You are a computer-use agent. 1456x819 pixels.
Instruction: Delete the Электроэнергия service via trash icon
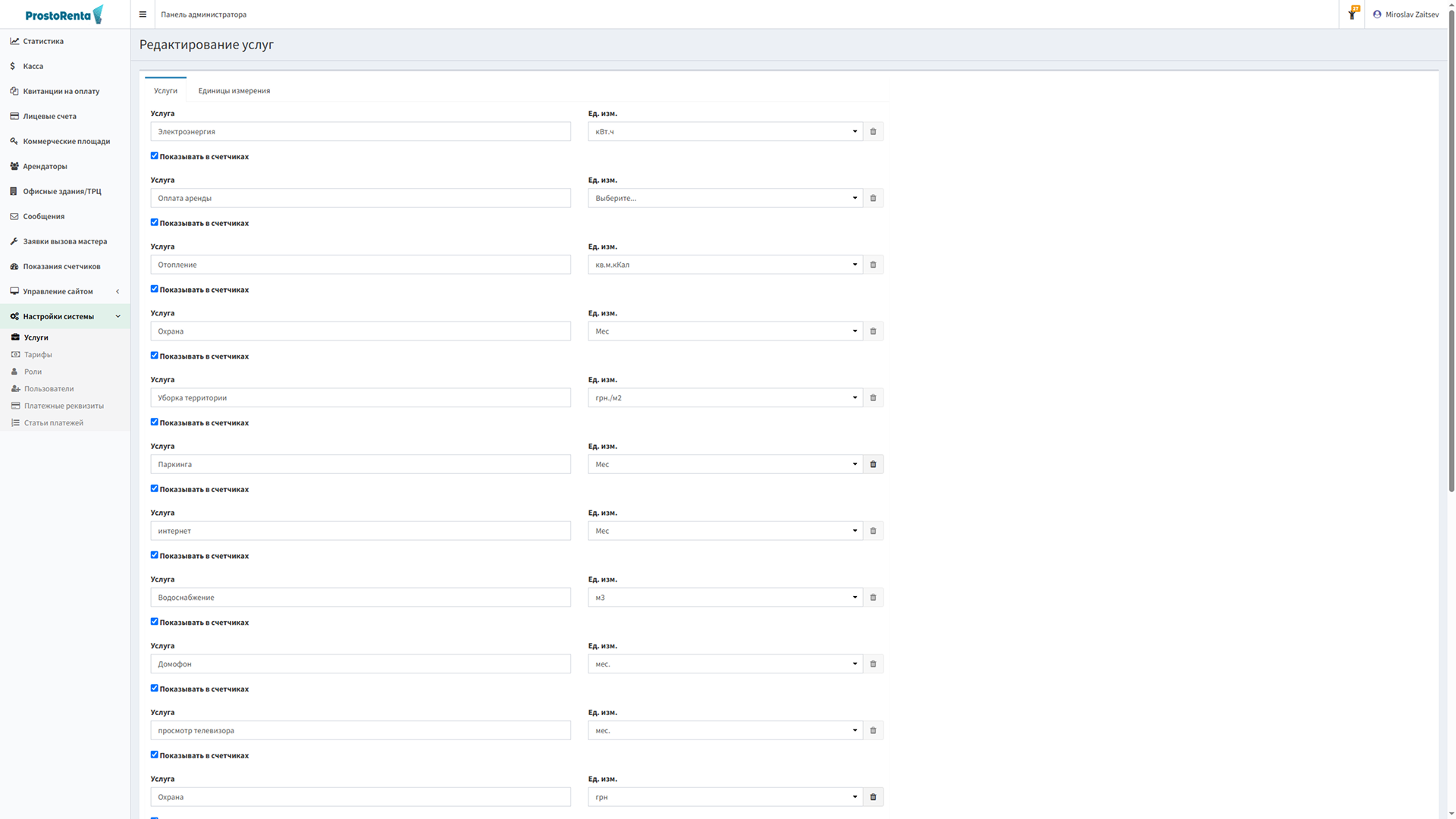[873, 132]
